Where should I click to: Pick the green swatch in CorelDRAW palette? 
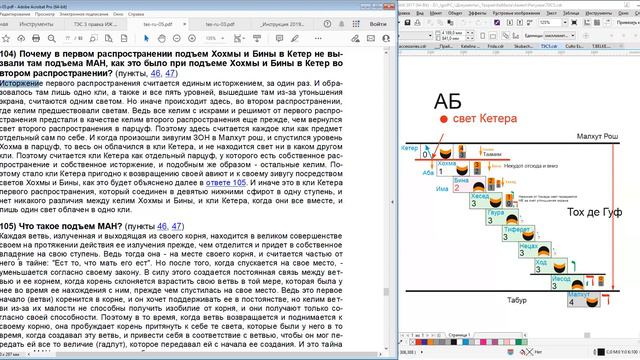[519, 342]
